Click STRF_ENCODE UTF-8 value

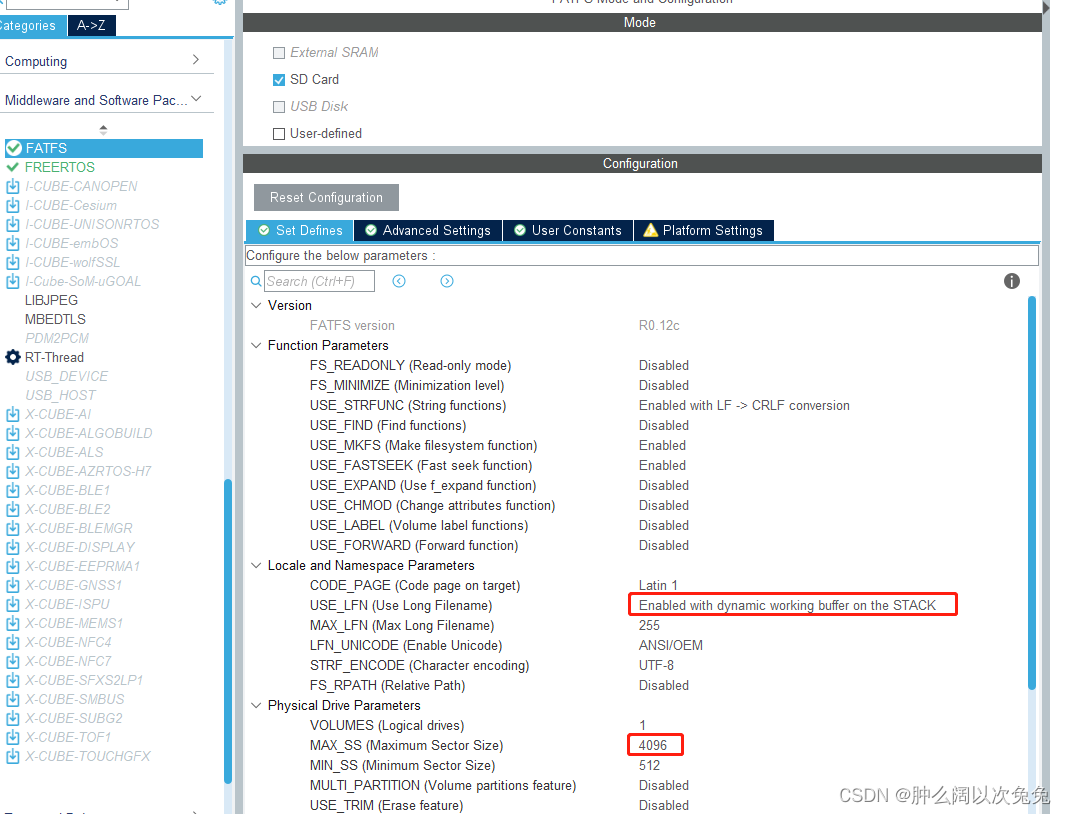[x=656, y=666]
